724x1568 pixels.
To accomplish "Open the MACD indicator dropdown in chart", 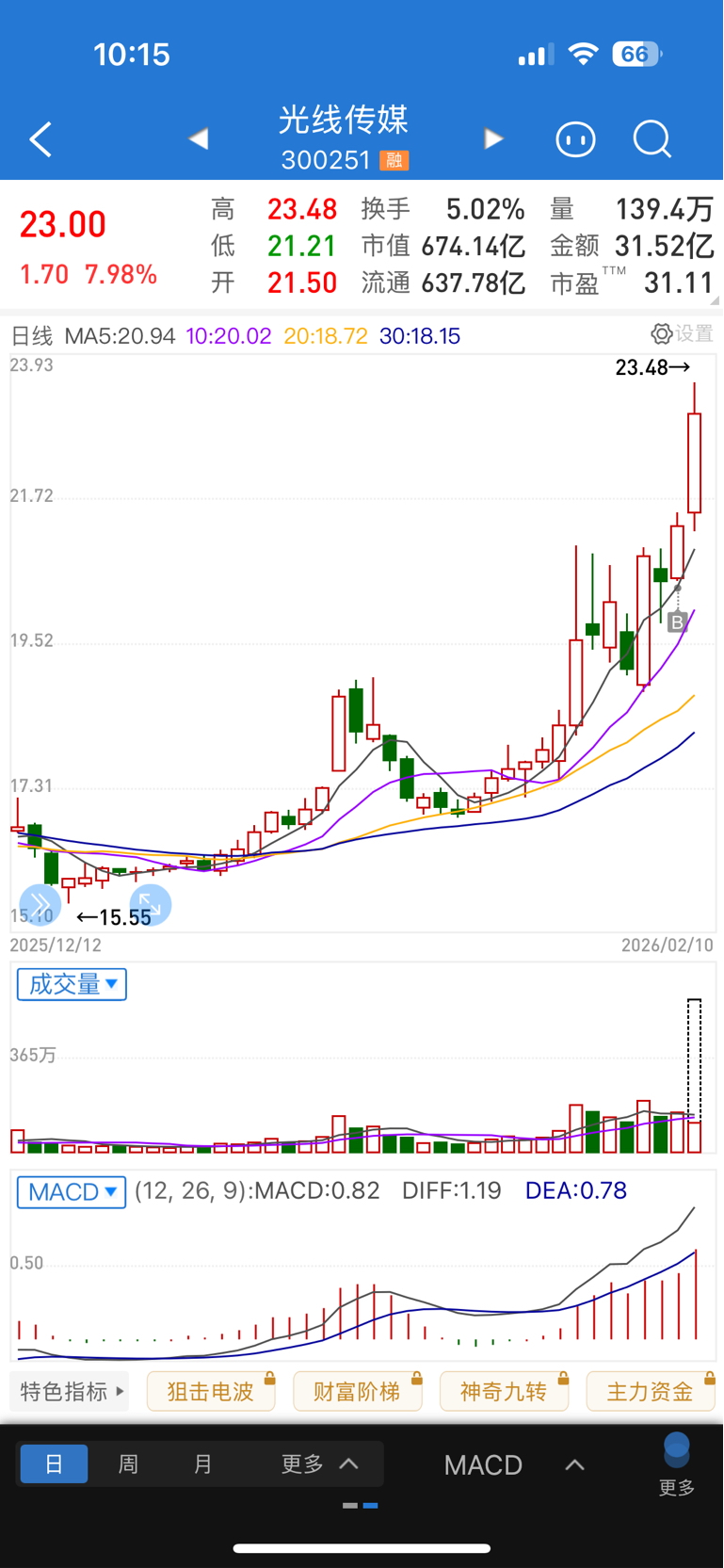I will (72, 1191).
